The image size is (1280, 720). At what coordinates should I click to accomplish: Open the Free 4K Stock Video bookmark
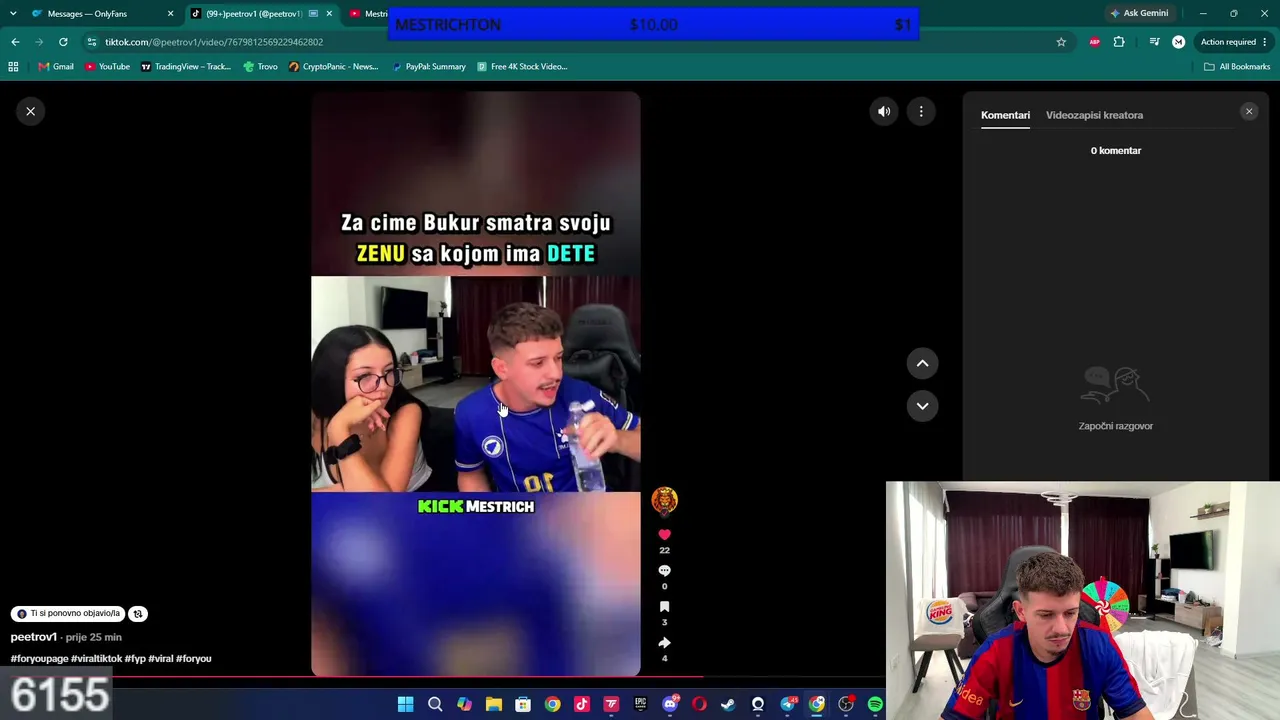tap(523, 67)
